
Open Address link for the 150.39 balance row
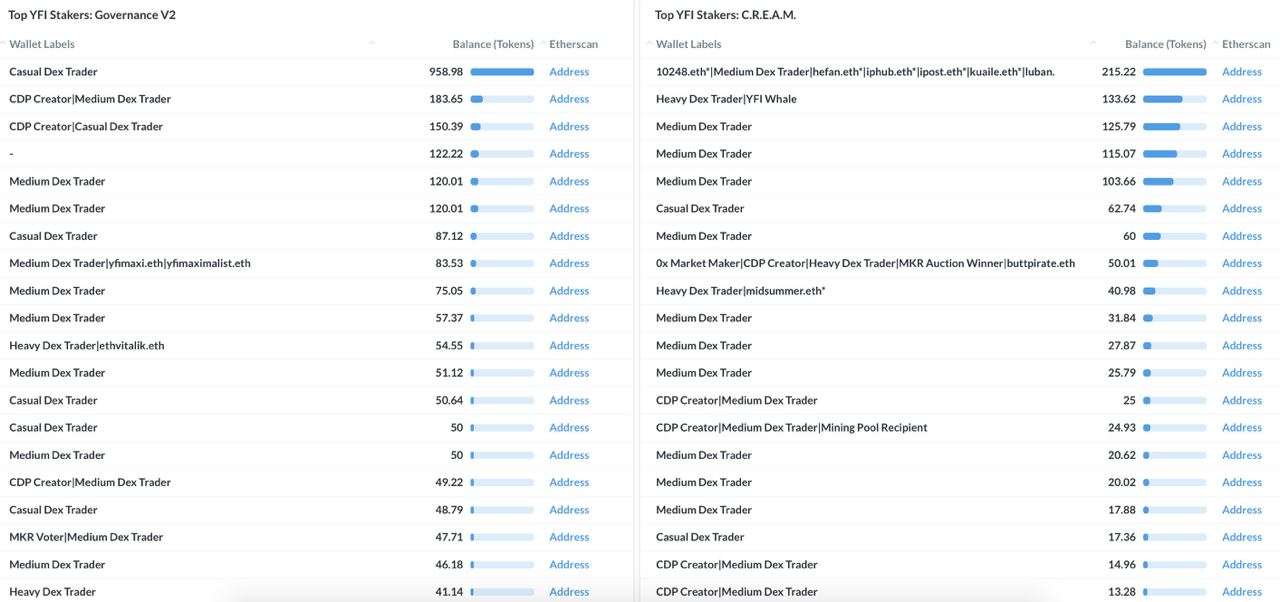569,126
